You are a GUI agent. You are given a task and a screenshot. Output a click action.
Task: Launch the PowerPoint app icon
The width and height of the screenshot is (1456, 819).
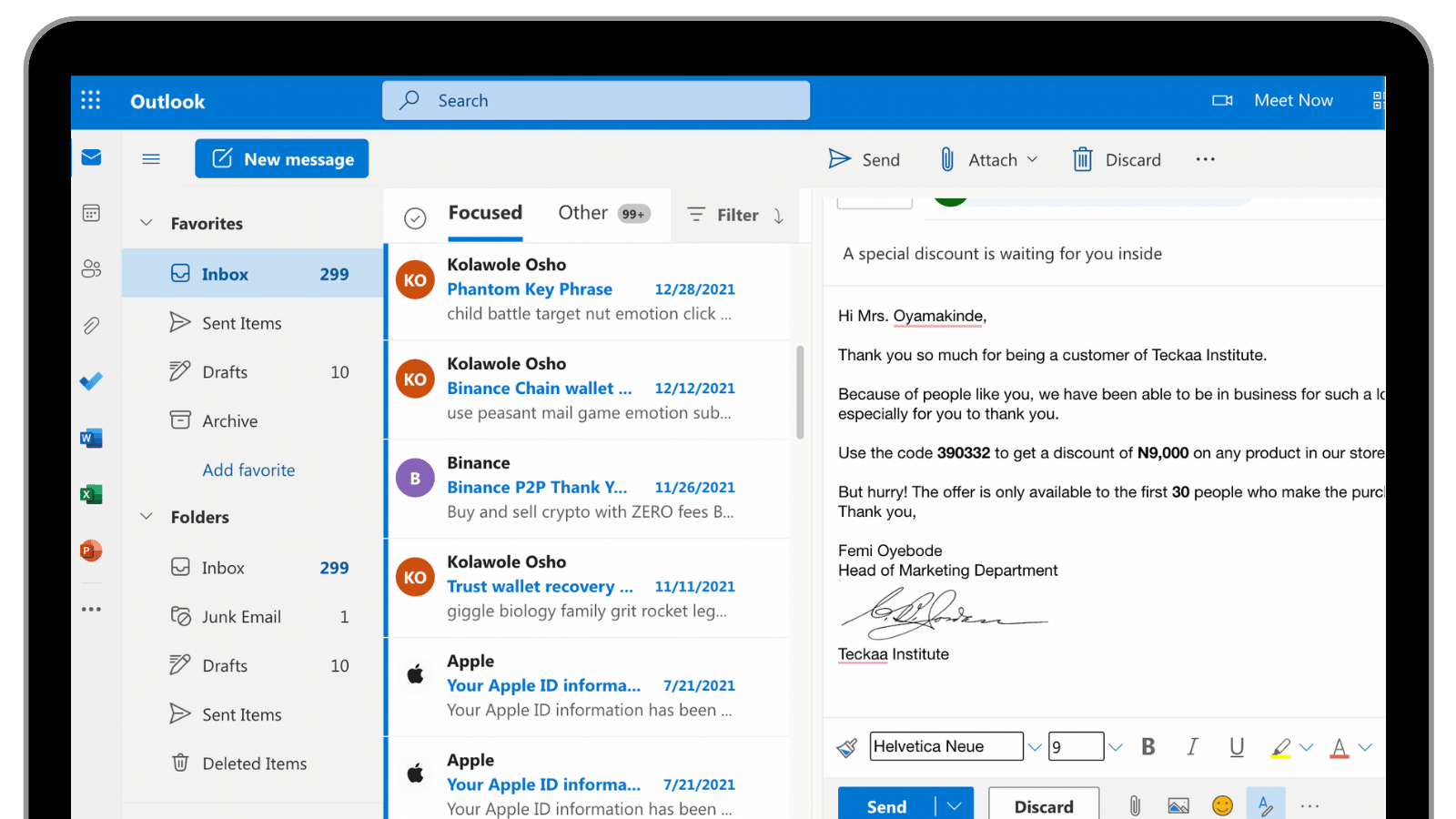(91, 551)
